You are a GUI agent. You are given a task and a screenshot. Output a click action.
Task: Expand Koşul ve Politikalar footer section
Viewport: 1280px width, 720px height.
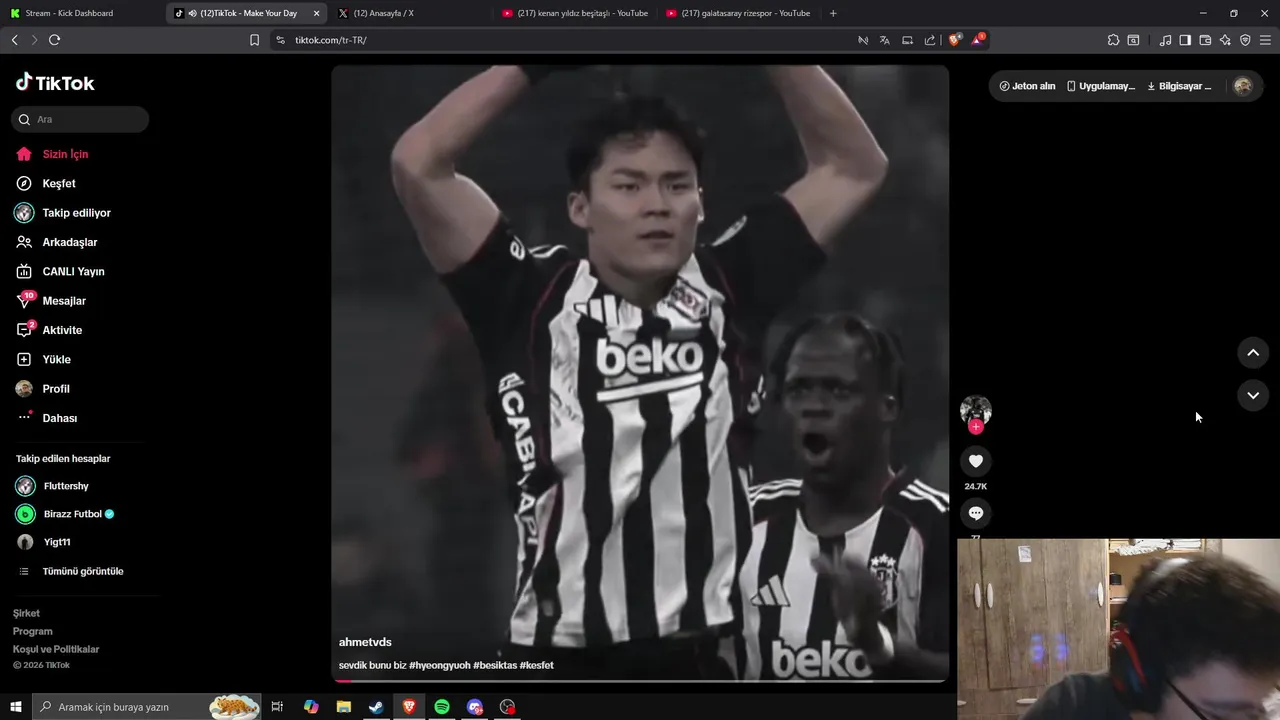(x=56, y=649)
